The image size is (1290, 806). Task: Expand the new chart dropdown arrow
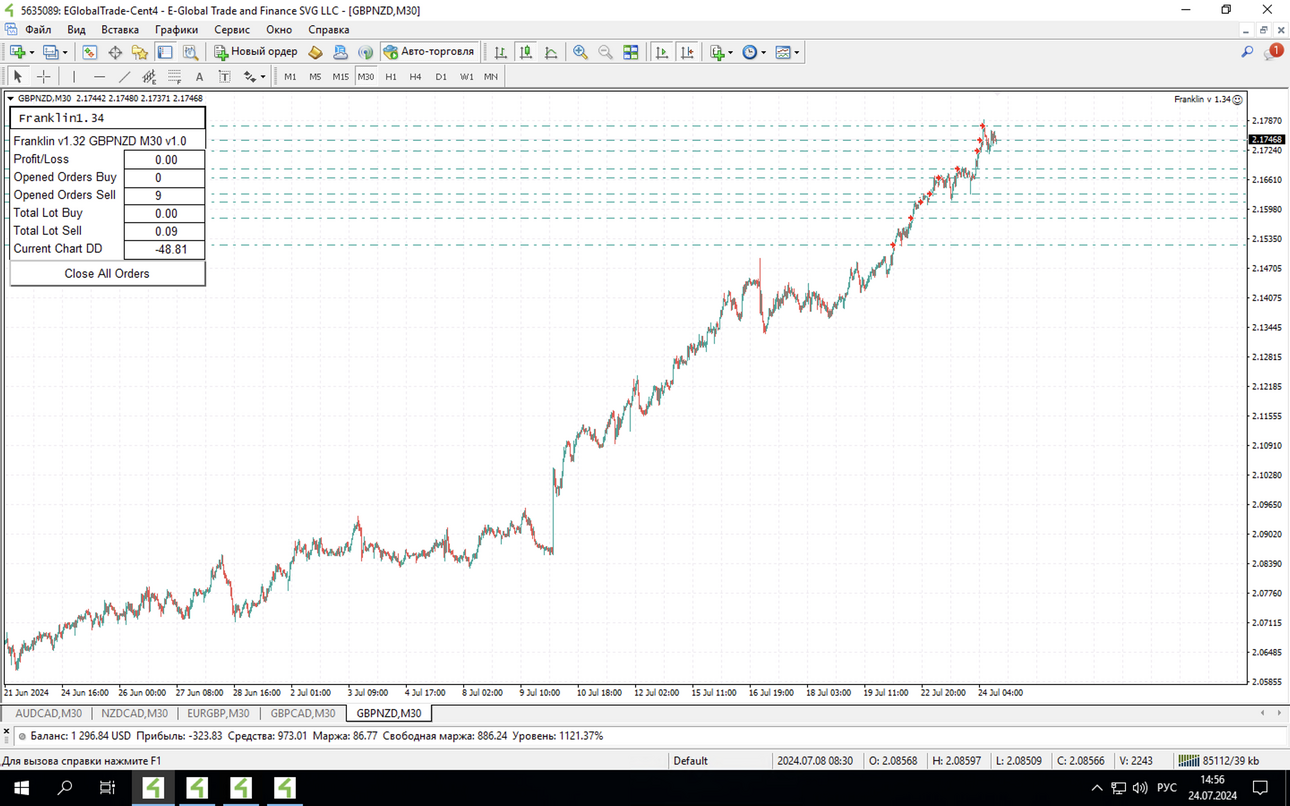pos(32,52)
